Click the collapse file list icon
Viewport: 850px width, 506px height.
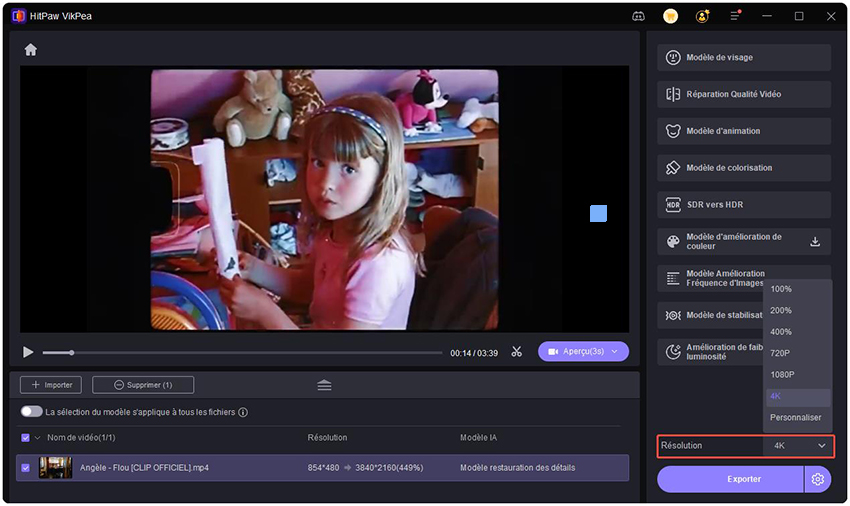[x=324, y=385]
